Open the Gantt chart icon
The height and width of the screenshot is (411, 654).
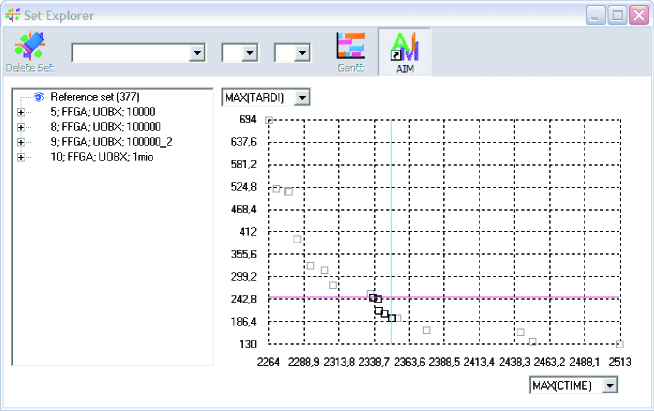350,45
